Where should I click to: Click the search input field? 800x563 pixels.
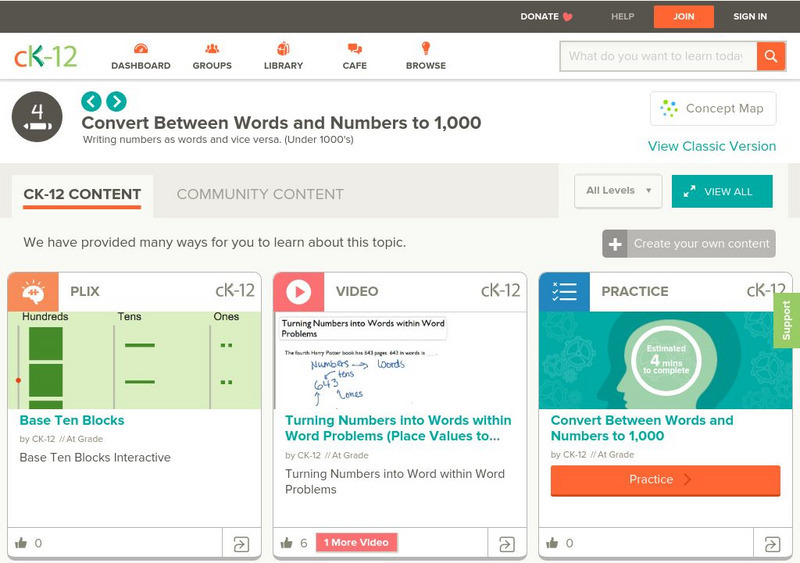tap(658, 56)
